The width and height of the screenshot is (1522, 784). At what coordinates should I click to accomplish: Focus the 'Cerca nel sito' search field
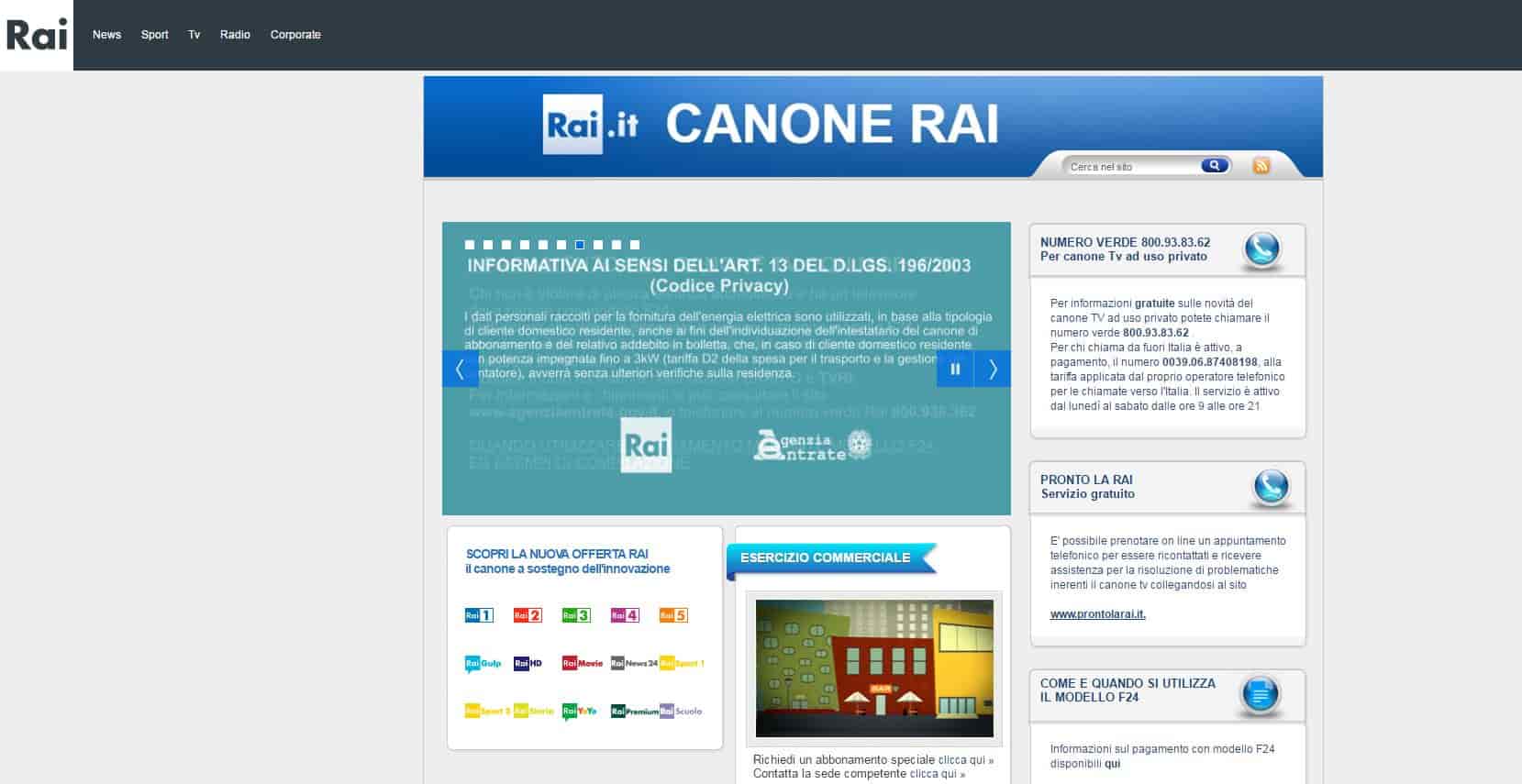click(x=1133, y=166)
